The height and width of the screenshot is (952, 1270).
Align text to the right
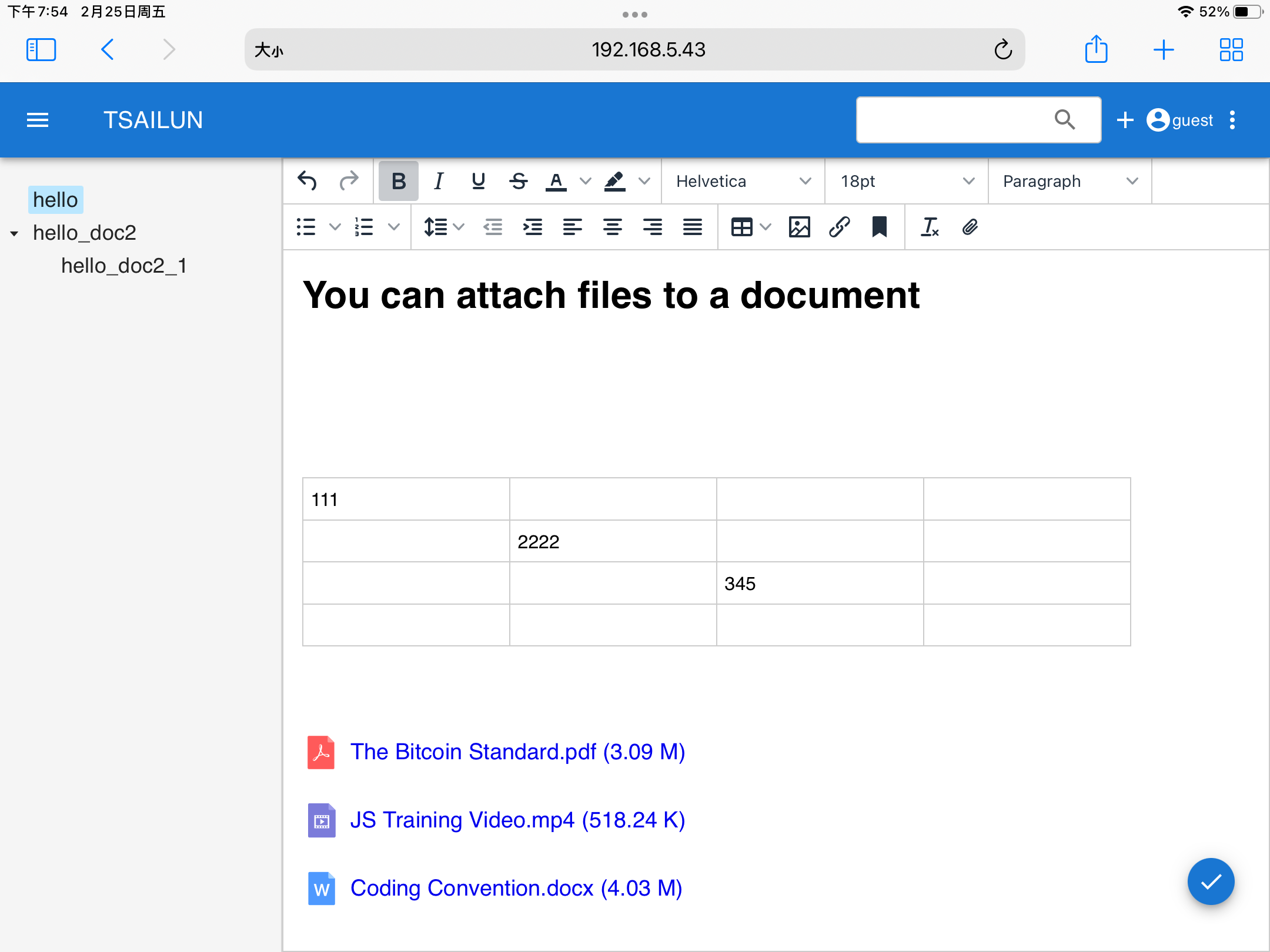(x=653, y=227)
